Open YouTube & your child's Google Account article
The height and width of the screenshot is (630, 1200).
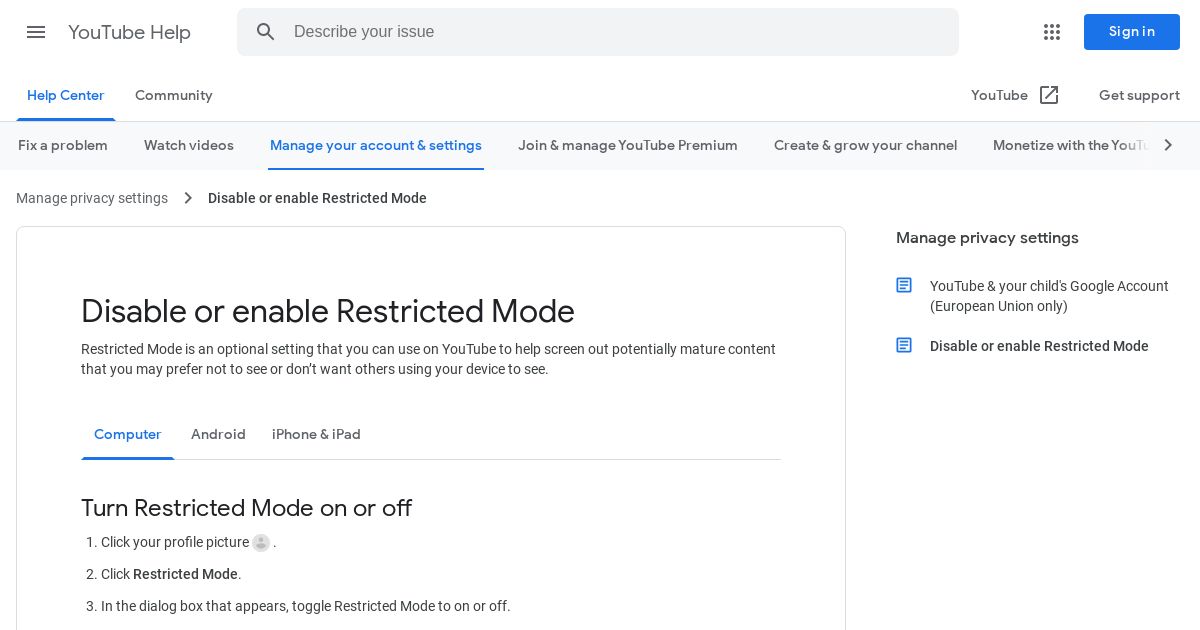pyautogui.click(x=1049, y=296)
